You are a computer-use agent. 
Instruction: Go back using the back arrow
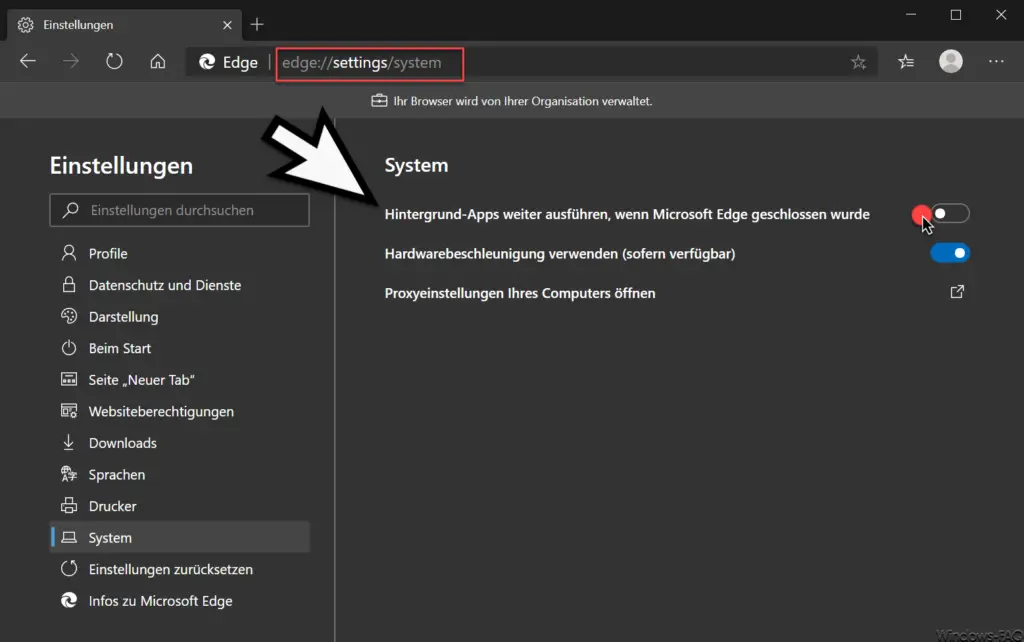click(27, 61)
